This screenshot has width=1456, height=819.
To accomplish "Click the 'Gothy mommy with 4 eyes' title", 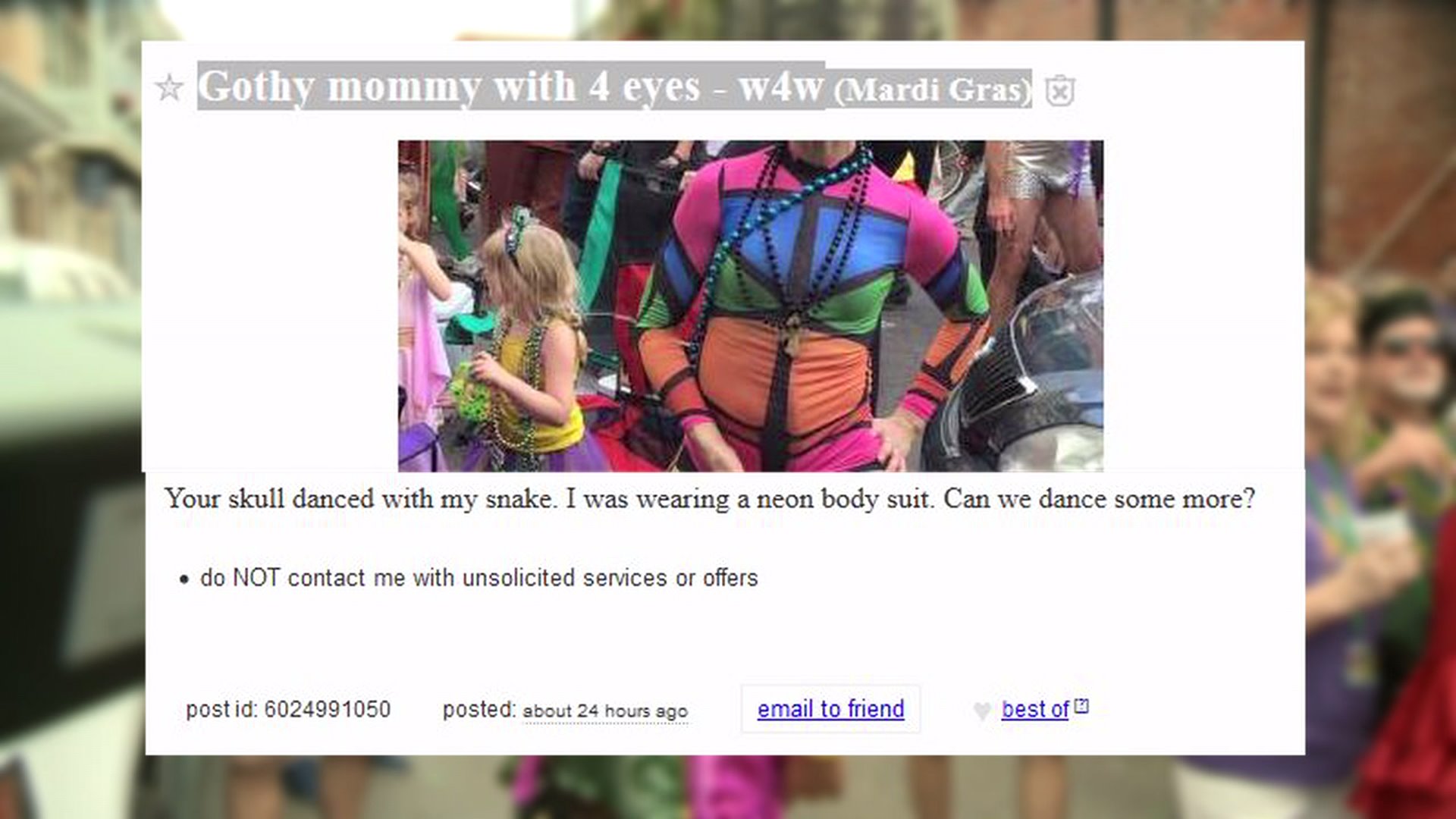I will coord(449,86).
